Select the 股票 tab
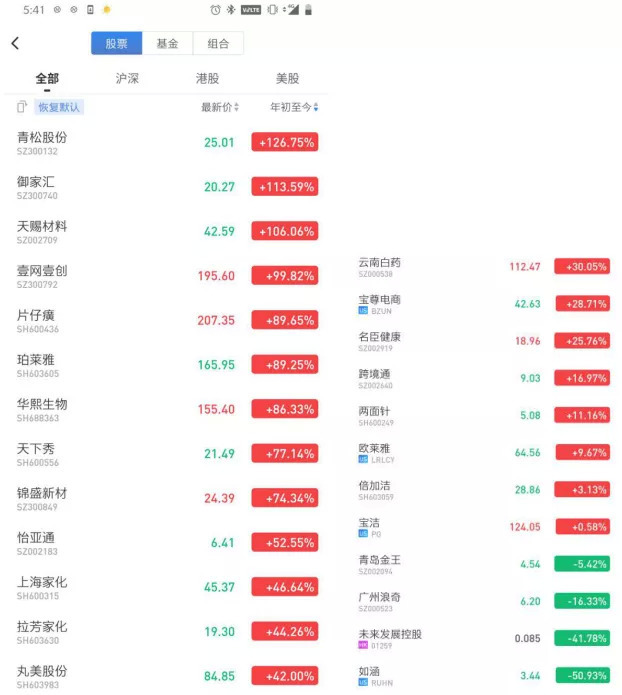This screenshot has width=622, height=695. 117,43
